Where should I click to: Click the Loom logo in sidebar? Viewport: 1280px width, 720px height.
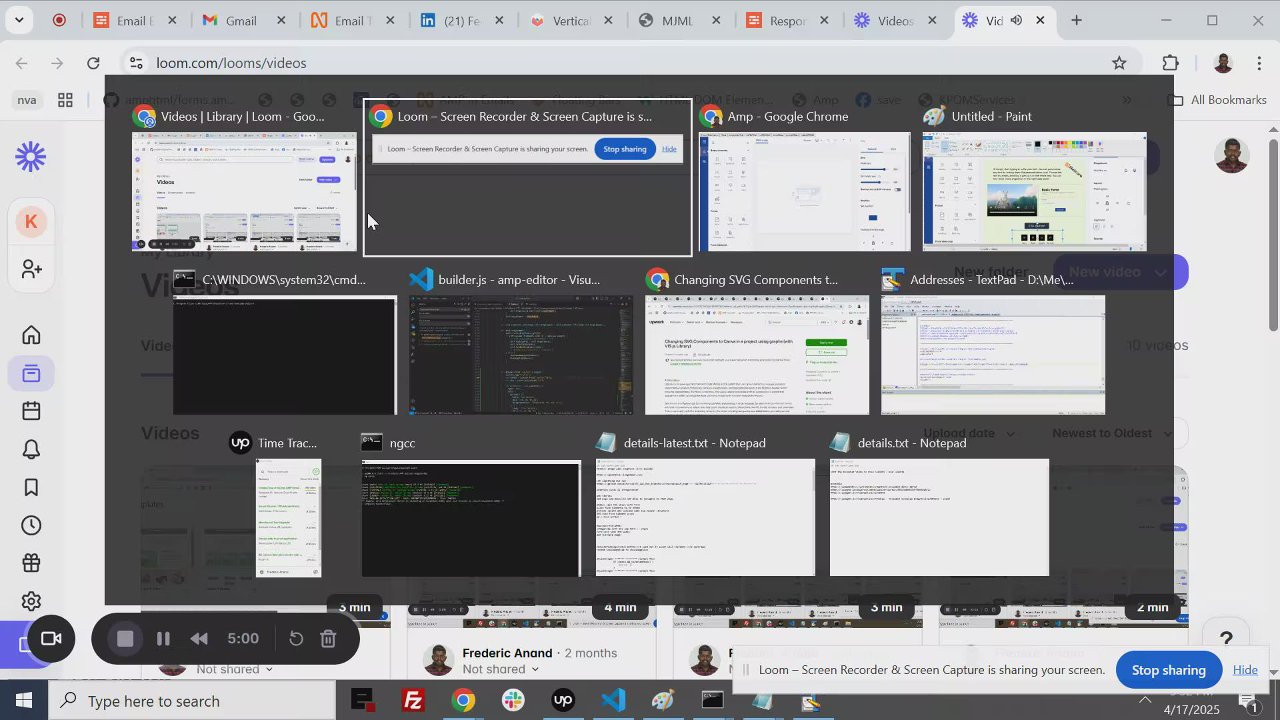click(x=31, y=156)
